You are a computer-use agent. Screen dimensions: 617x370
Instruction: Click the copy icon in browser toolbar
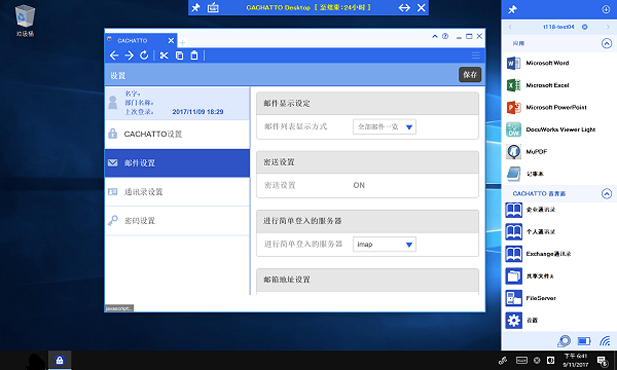(179, 56)
